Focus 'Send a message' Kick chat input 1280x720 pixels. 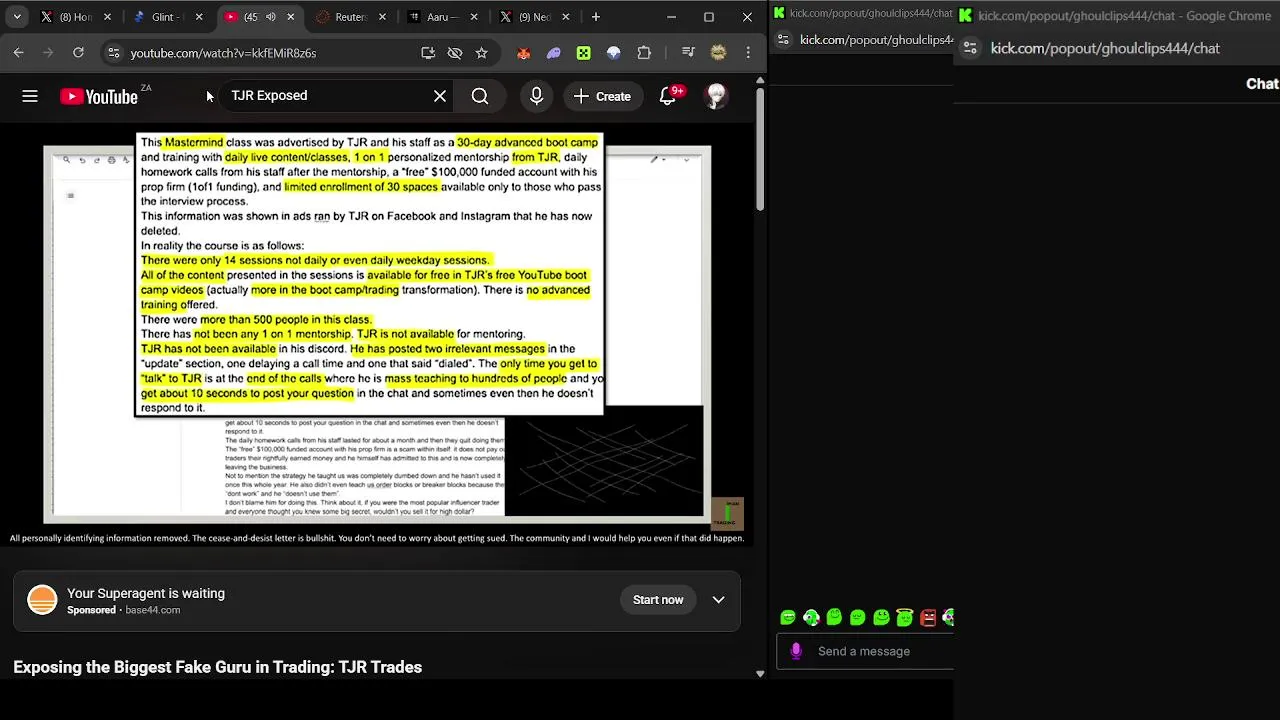[865, 651]
